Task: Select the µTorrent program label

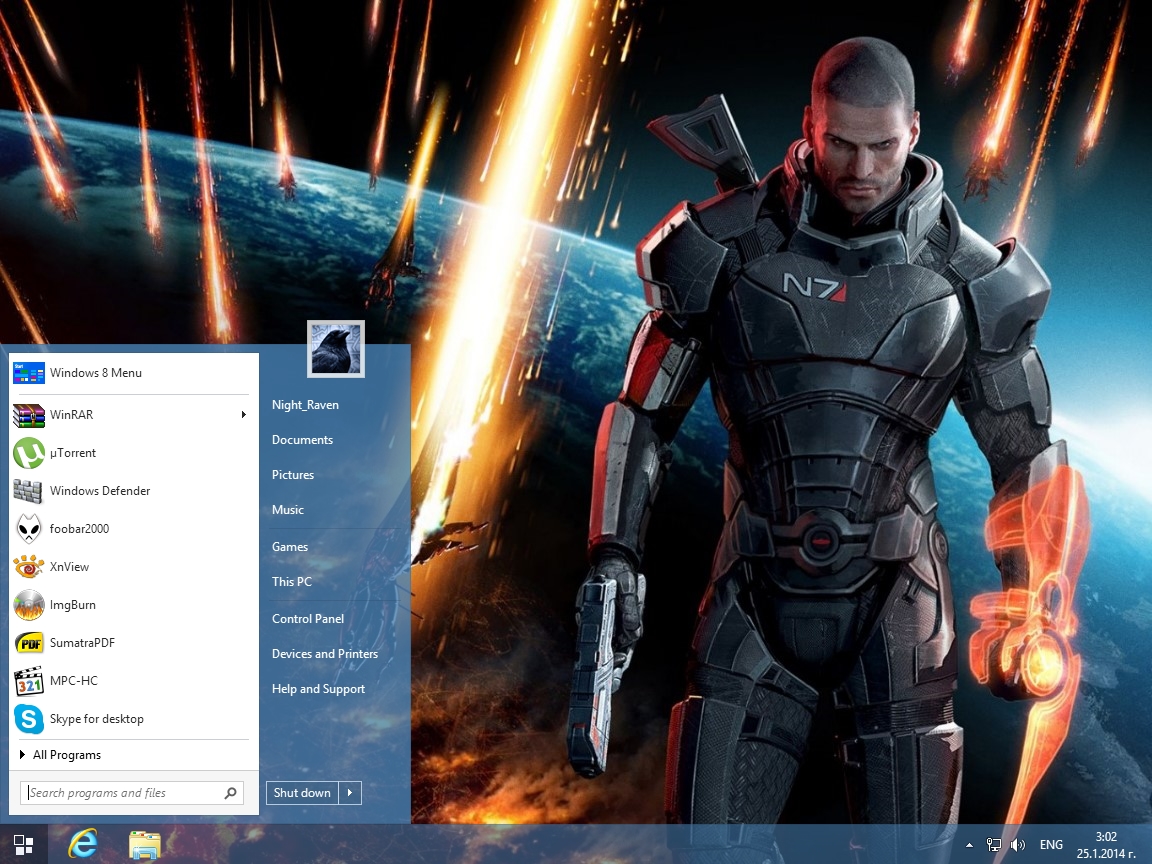Action: tap(73, 453)
